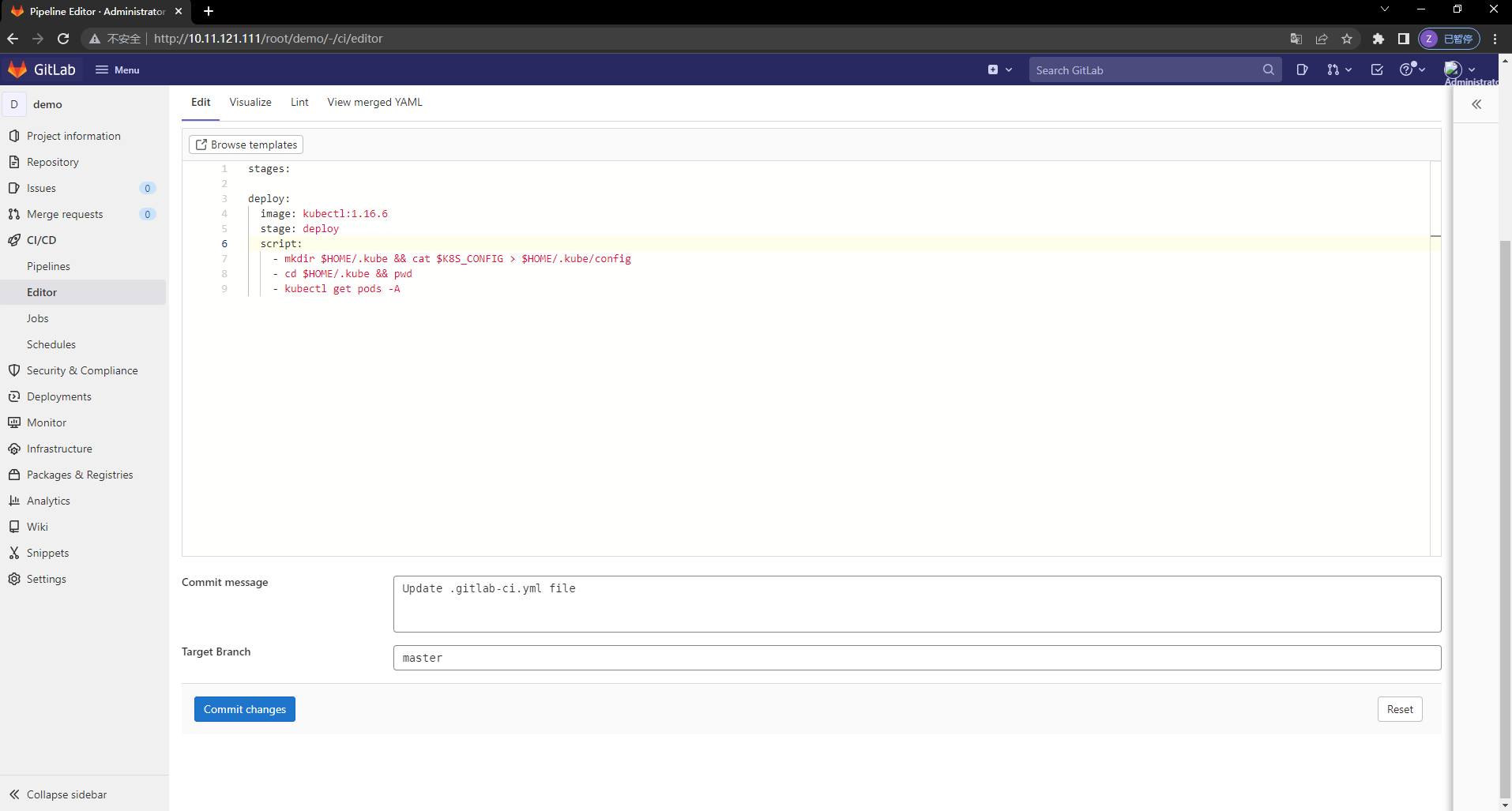The height and width of the screenshot is (811, 1512).
Task: Click the browser profile avatar button
Action: click(1449, 39)
